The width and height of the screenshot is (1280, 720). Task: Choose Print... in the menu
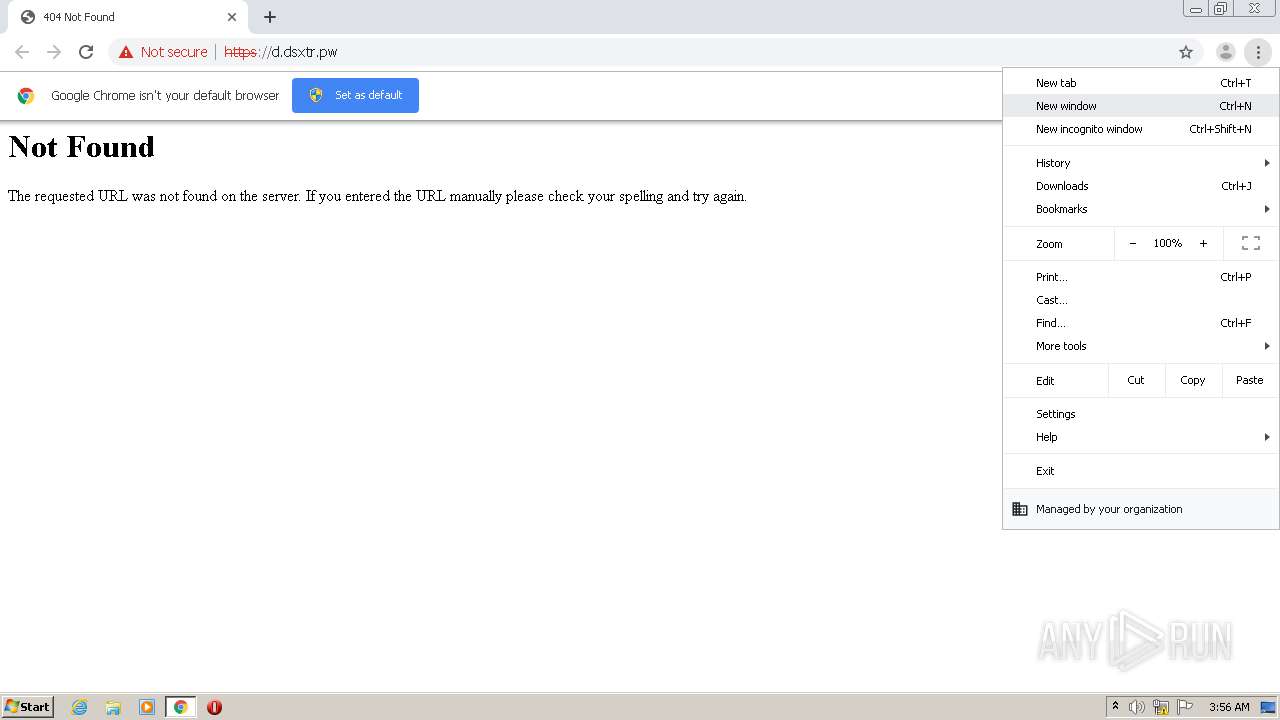pyautogui.click(x=1141, y=277)
